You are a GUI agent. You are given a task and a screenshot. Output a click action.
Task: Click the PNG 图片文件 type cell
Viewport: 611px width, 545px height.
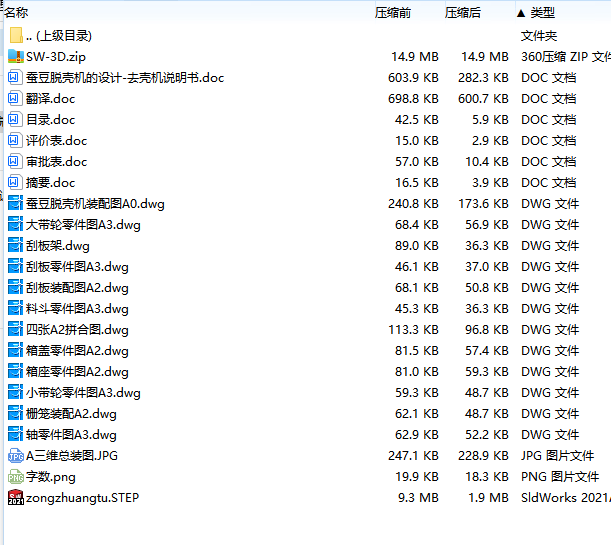(x=560, y=477)
